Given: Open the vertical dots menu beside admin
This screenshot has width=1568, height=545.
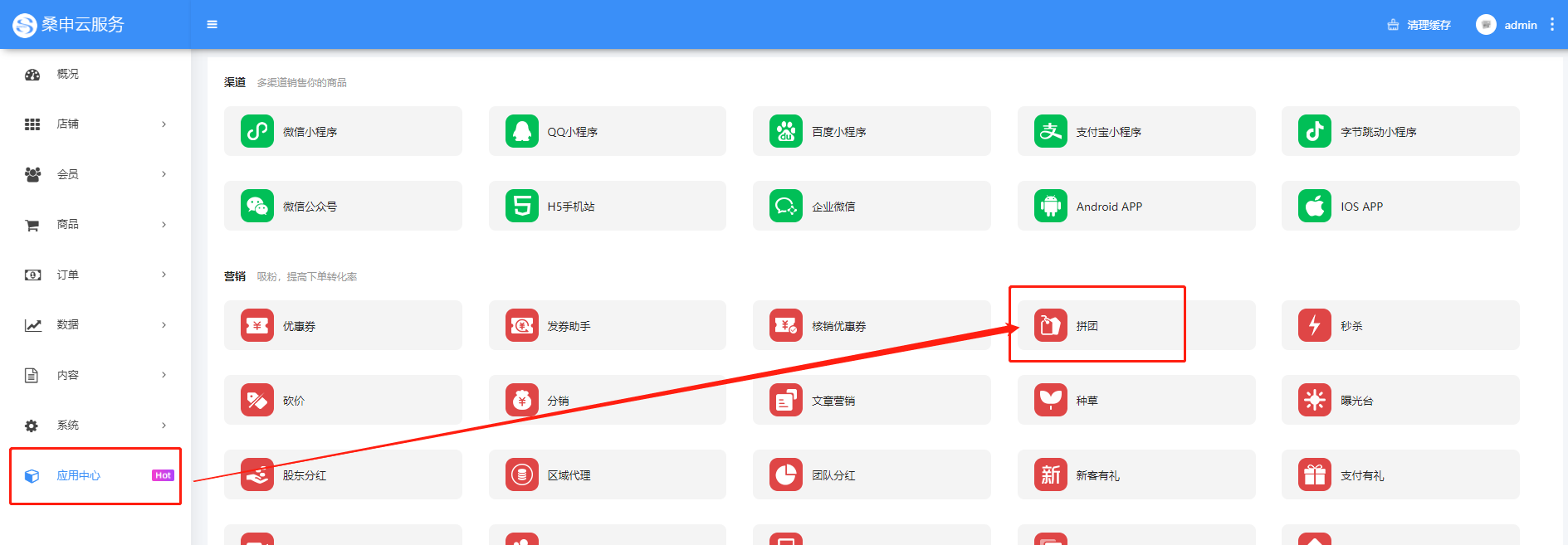Looking at the screenshot, I should click(1552, 25).
